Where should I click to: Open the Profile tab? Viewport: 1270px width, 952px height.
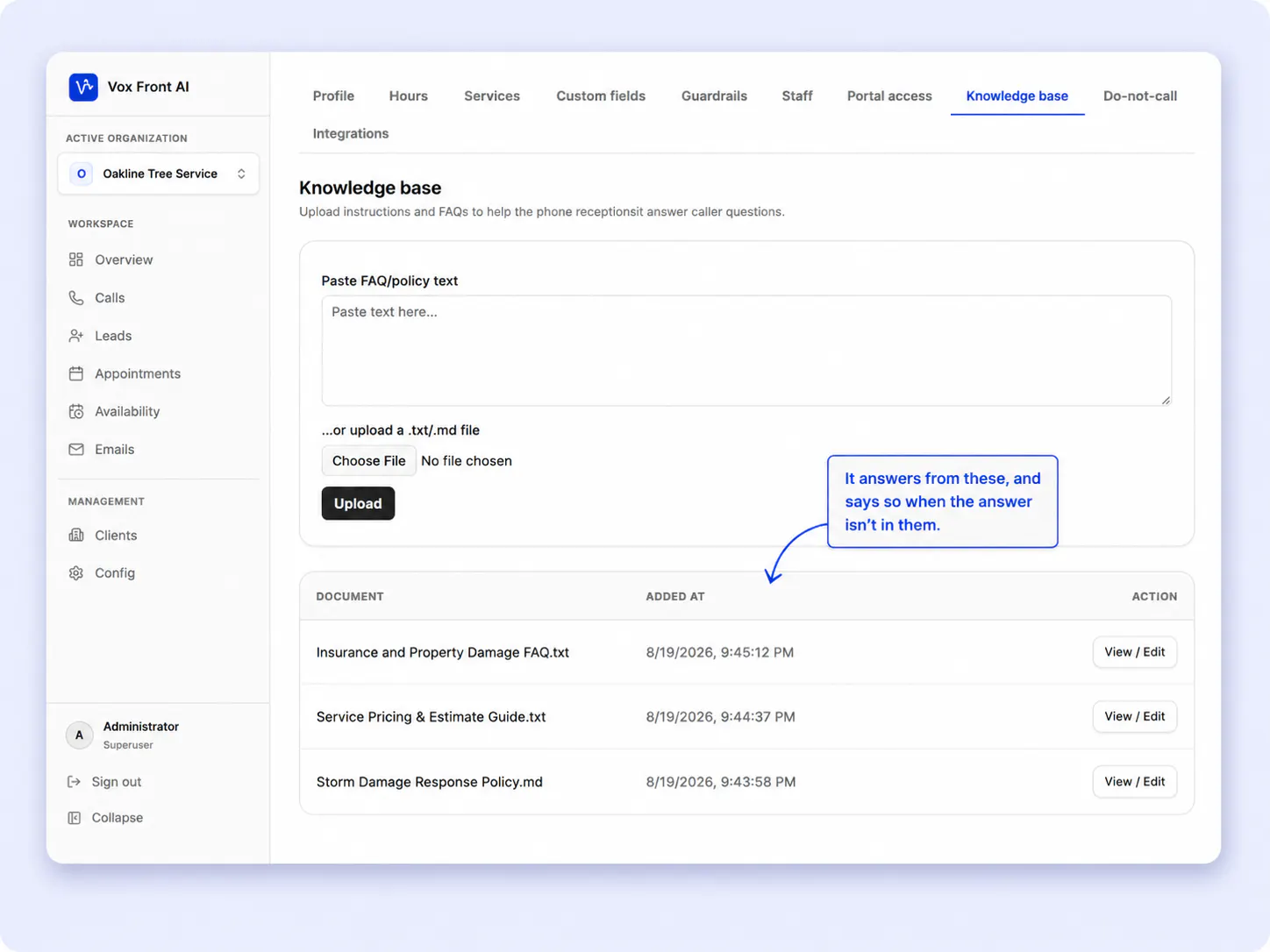[333, 96]
